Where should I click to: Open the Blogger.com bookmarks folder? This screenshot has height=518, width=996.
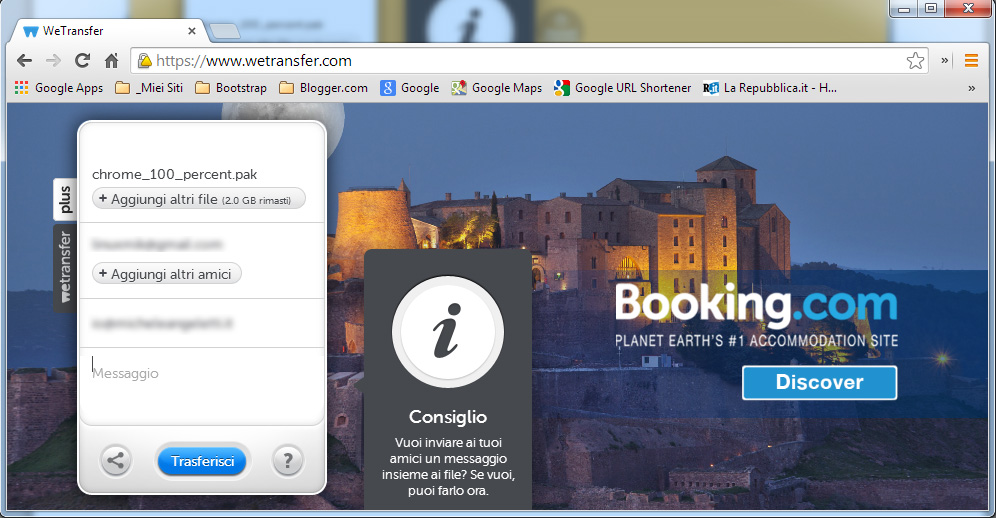323,88
